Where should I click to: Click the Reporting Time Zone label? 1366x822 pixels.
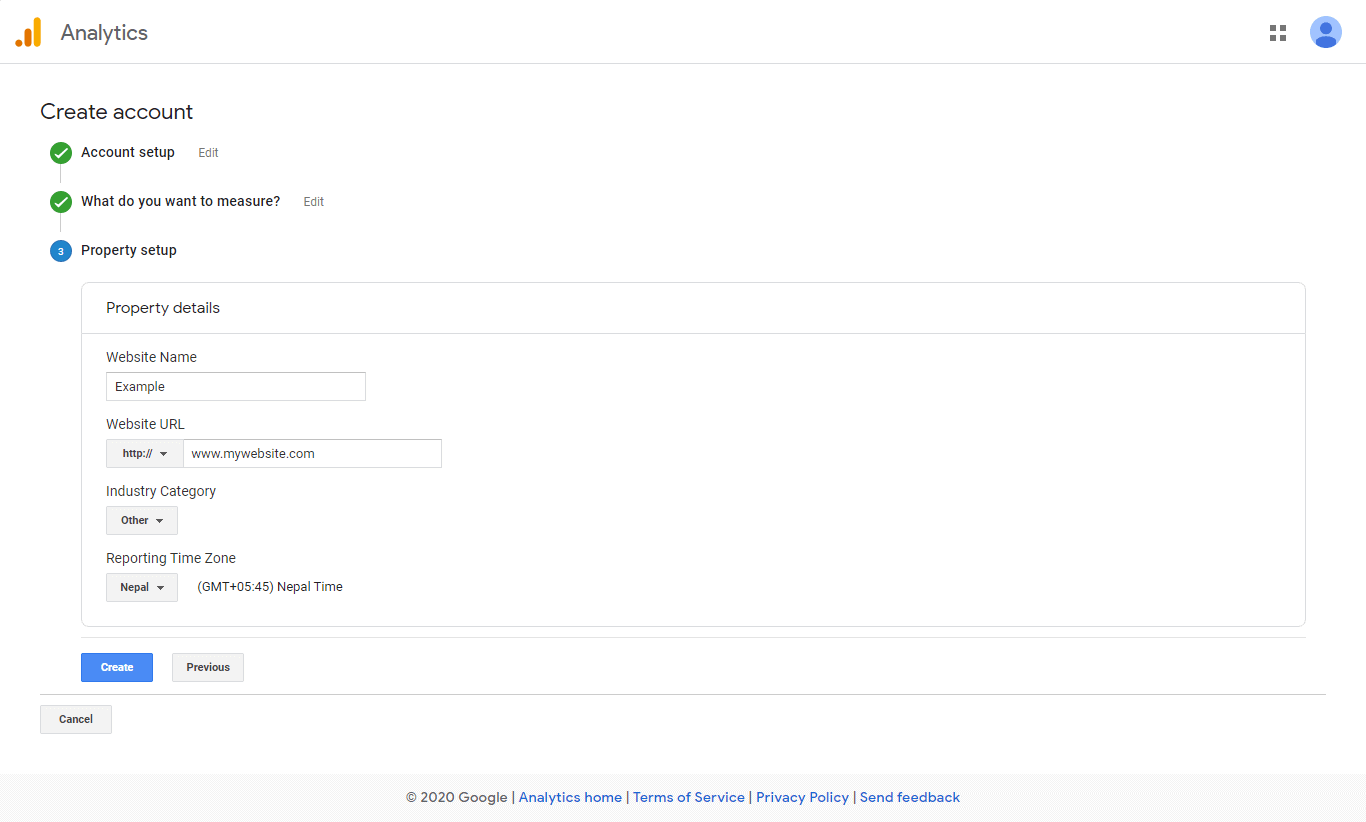click(171, 558)
